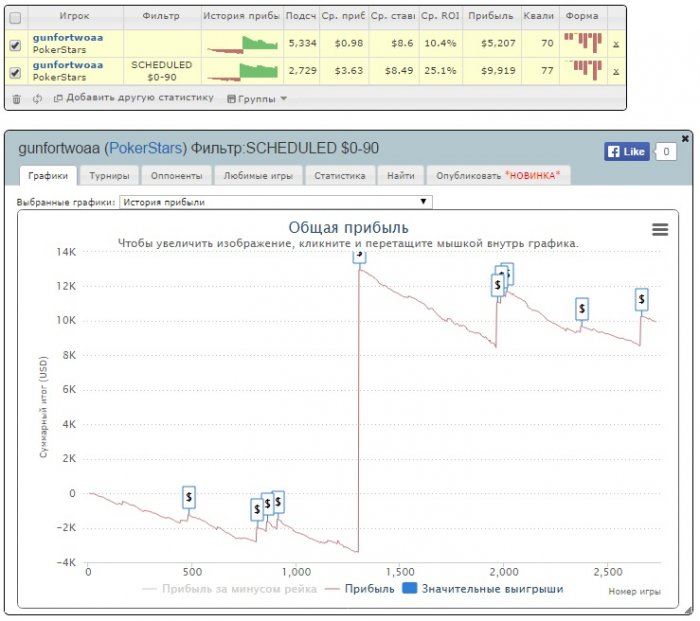Sort by 'Прибыль' column header
Image resolution: width=700 pixels, height=621 pixels.
pos(491,16)
